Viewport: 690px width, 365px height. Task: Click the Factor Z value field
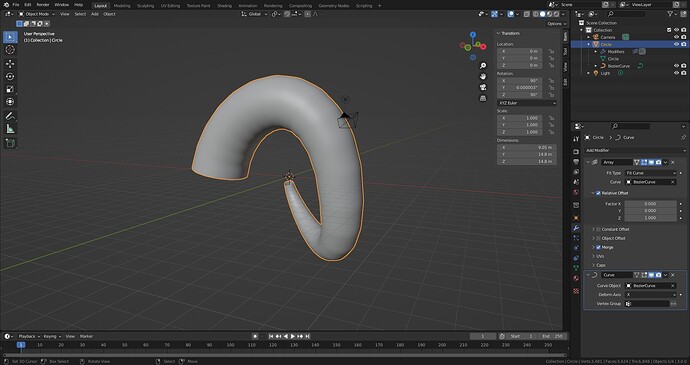650,218
